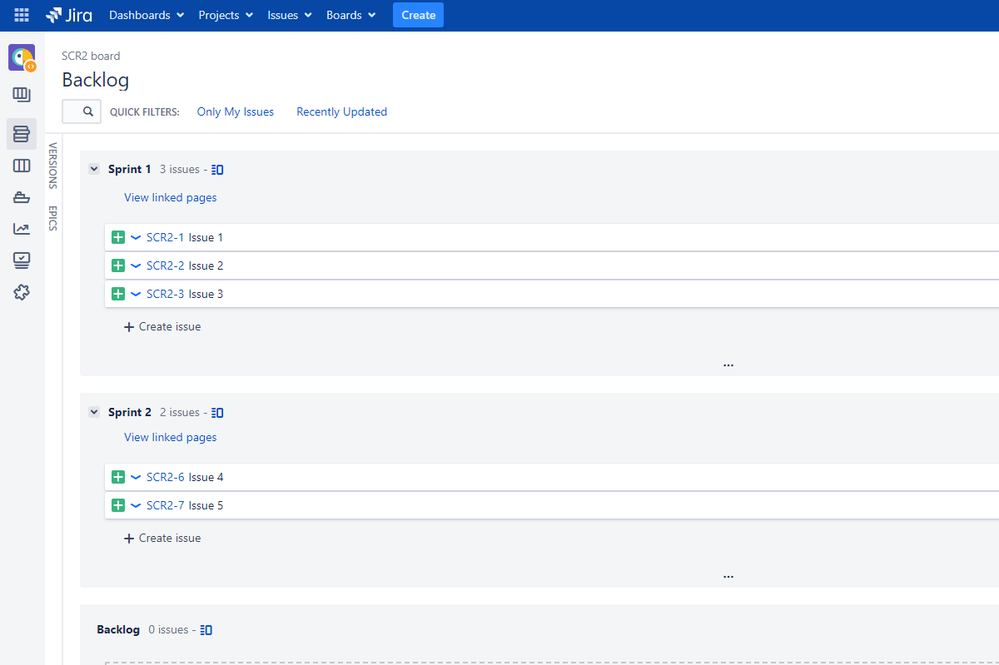Image resolution: width=999 pixels, height=665 pixels.
Task: View linked pages for Sprint 1
Action: click(170, 197)
